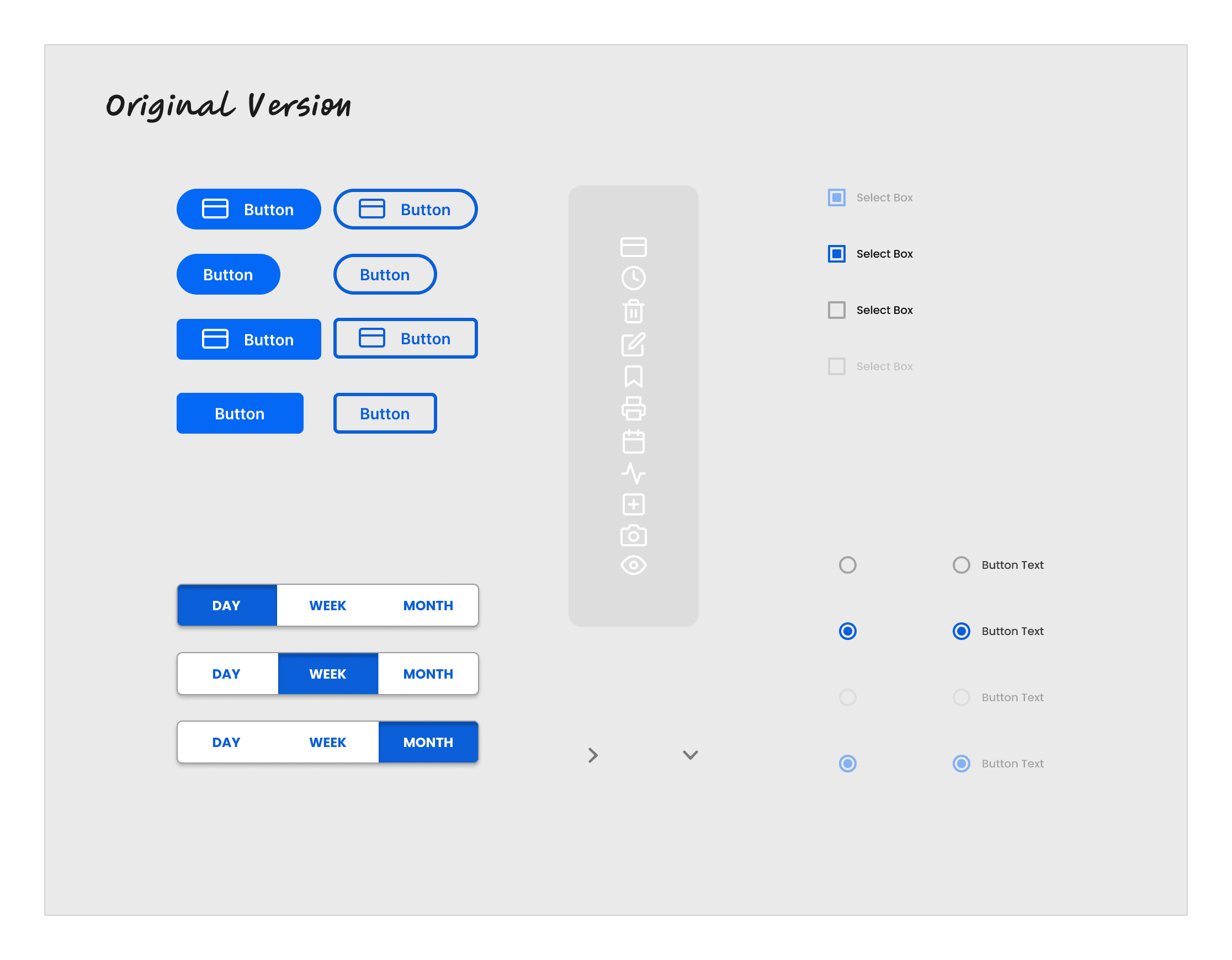
Task: Click the calendar icon
Action: click(633, 441)
